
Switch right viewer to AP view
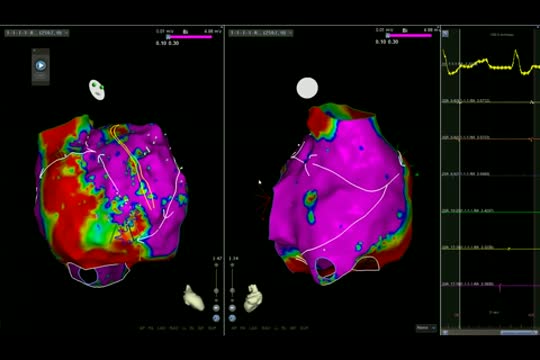[x=234, y=328]
